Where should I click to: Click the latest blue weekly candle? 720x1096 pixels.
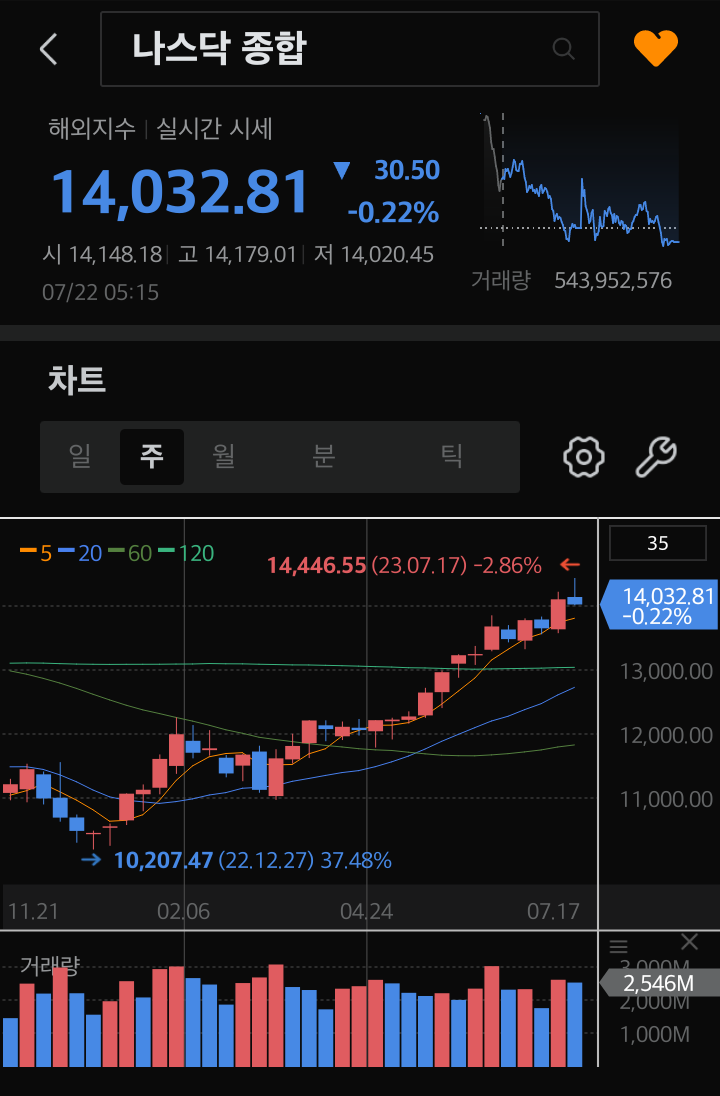575,600
